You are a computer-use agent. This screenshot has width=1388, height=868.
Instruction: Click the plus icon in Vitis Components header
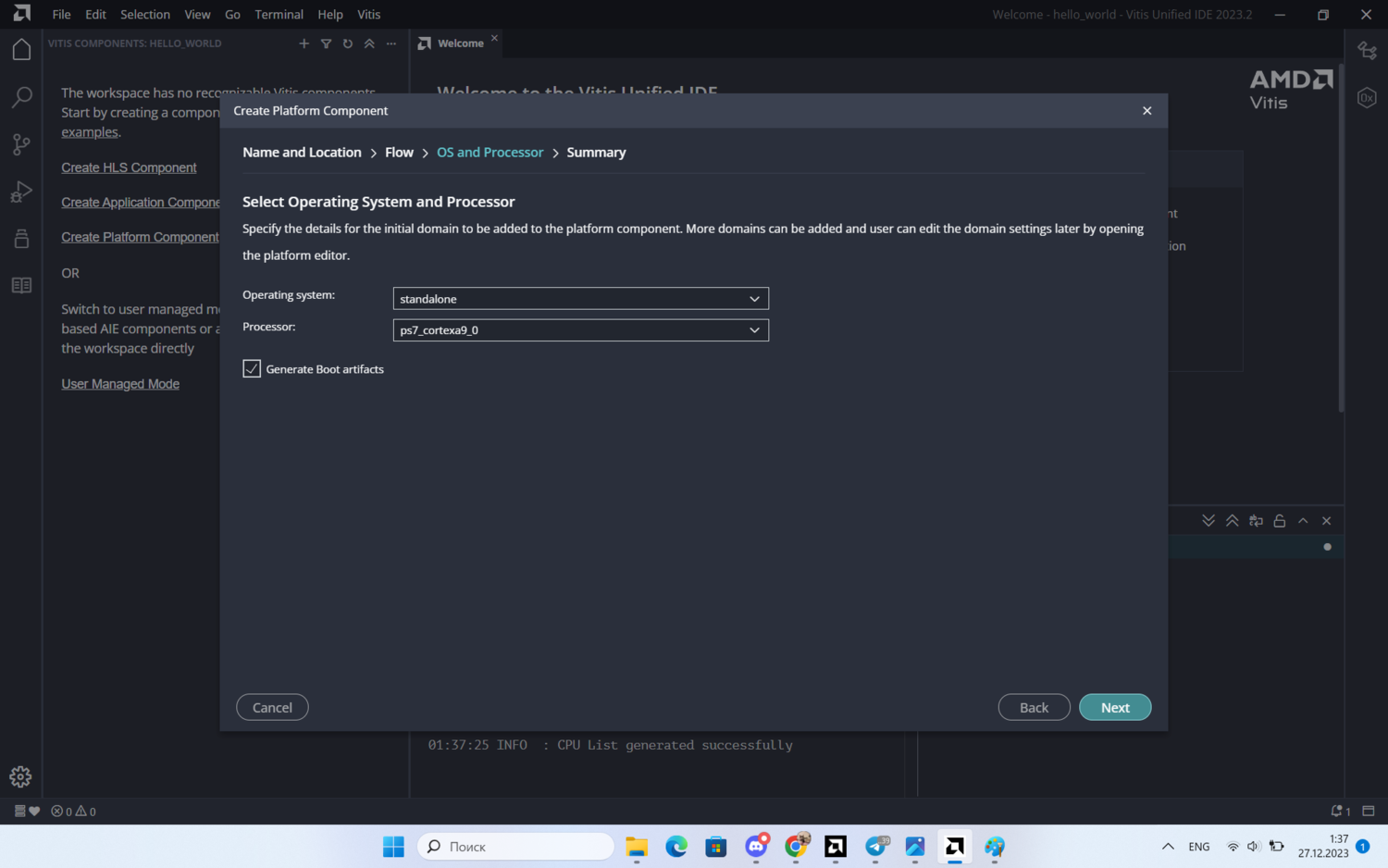pyautogui.click(x=304, y=43)
